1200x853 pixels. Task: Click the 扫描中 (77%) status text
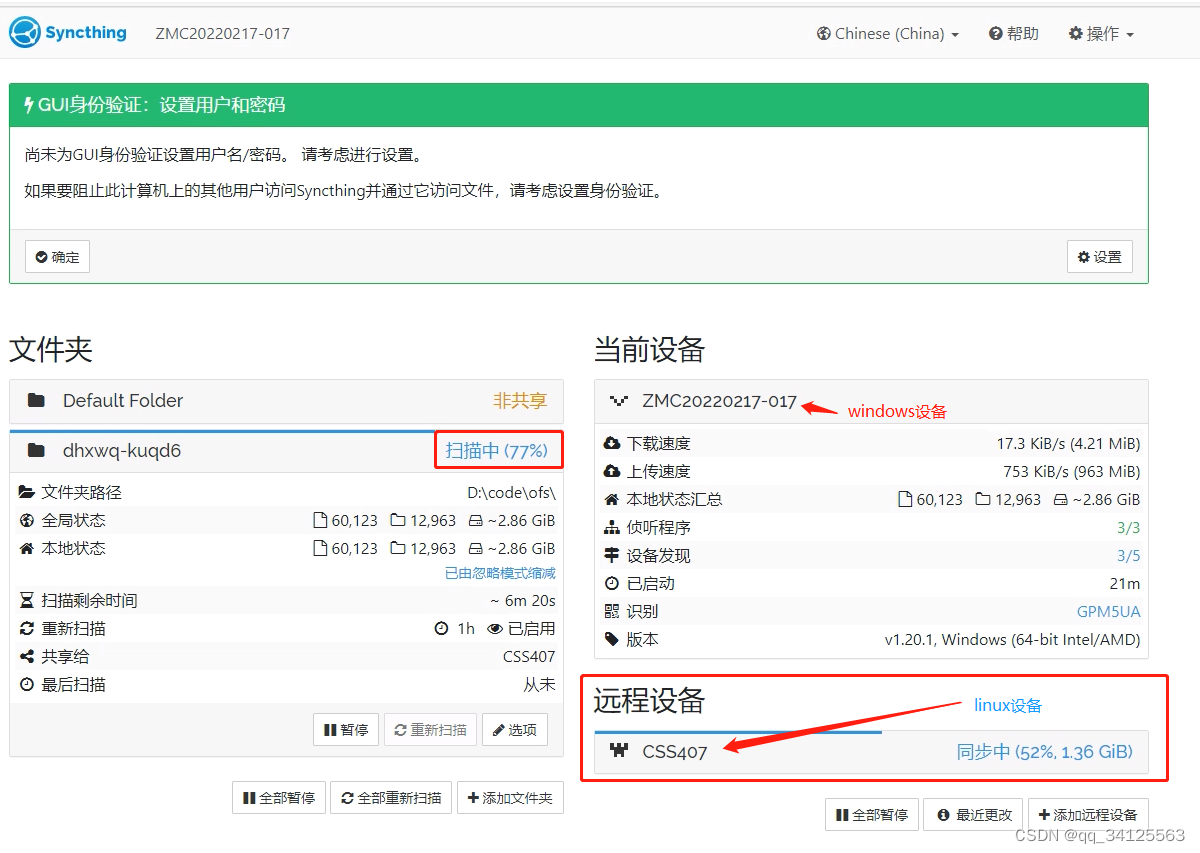(497, 451)
